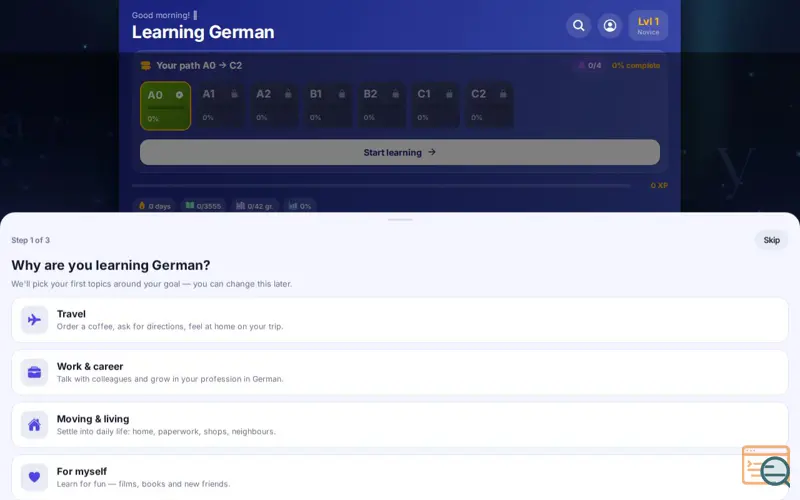Click the 0% complete label

pos(636,65)
